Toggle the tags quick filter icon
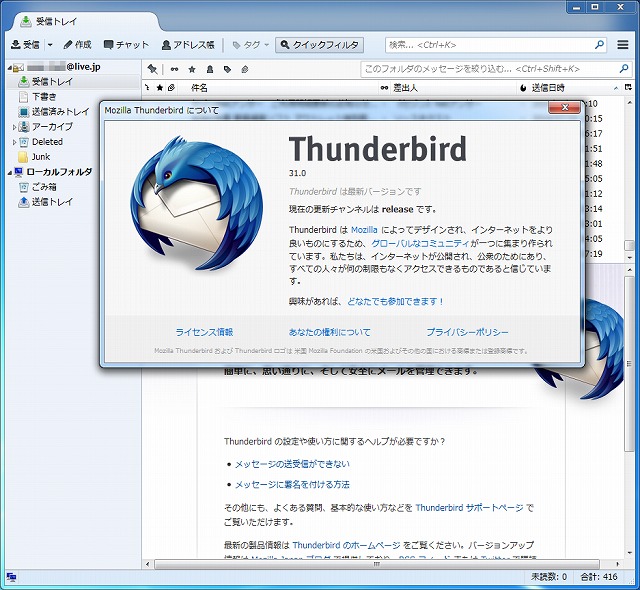The height and width of the screenshot is (590, 640). [227, 69]
